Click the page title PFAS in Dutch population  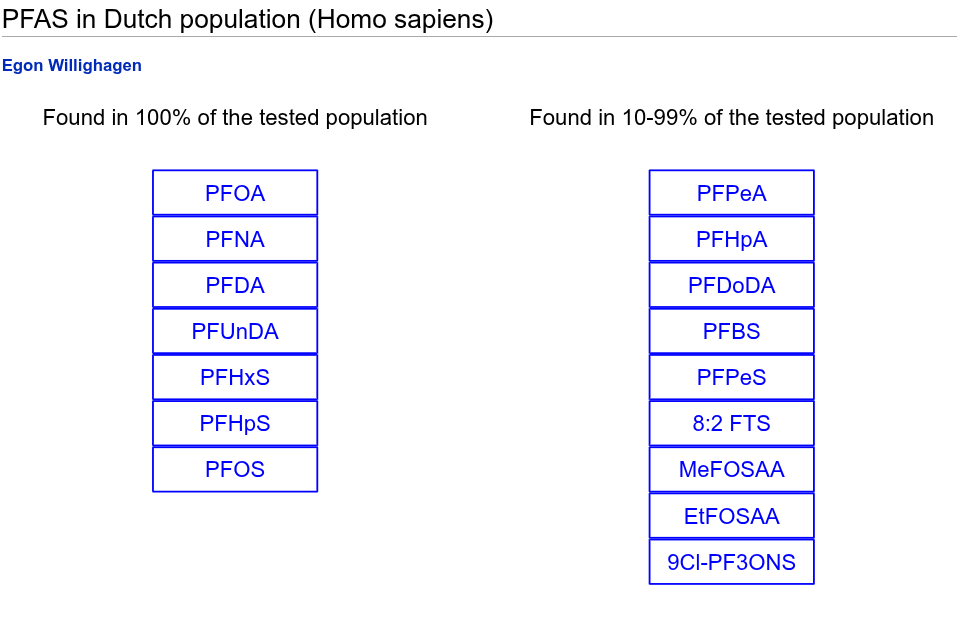(247, 20)
